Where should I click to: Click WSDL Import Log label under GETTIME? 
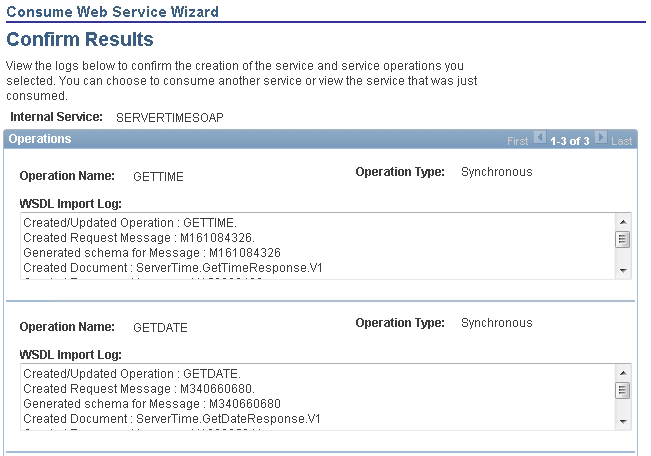coord(71,204)
